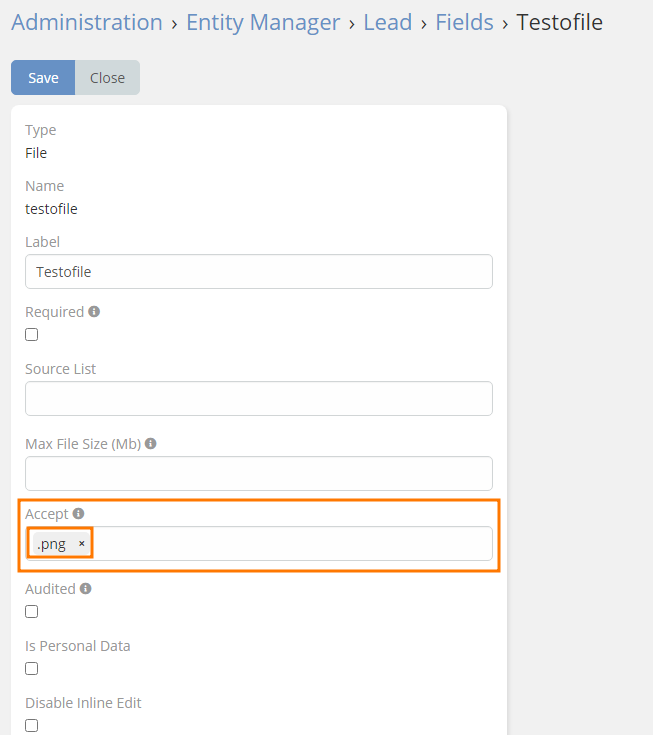The image size is (653, 735).
Task: Click the info icon next to Required
Action: (94, 312)
